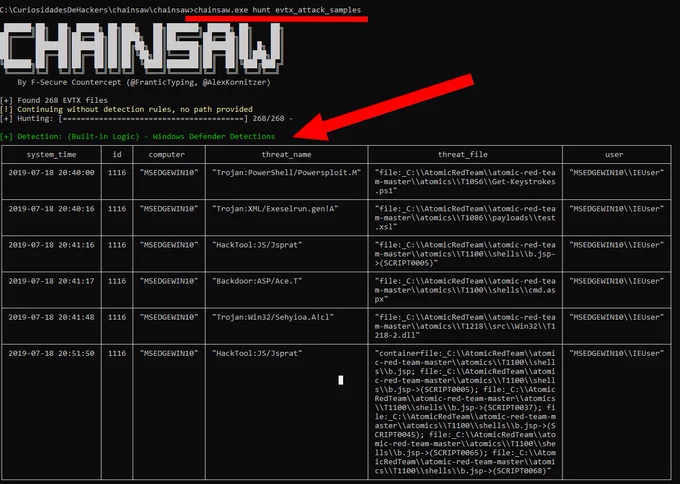Click the T1218-2.dll threat file path

(465, 326)
